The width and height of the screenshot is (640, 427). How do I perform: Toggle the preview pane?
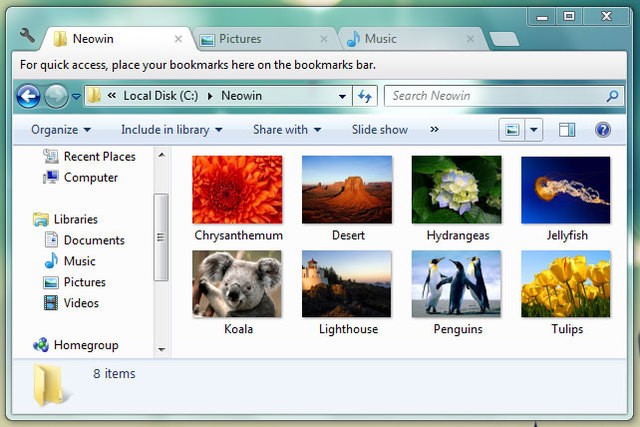pyautogui.click(x=567, y=130)
